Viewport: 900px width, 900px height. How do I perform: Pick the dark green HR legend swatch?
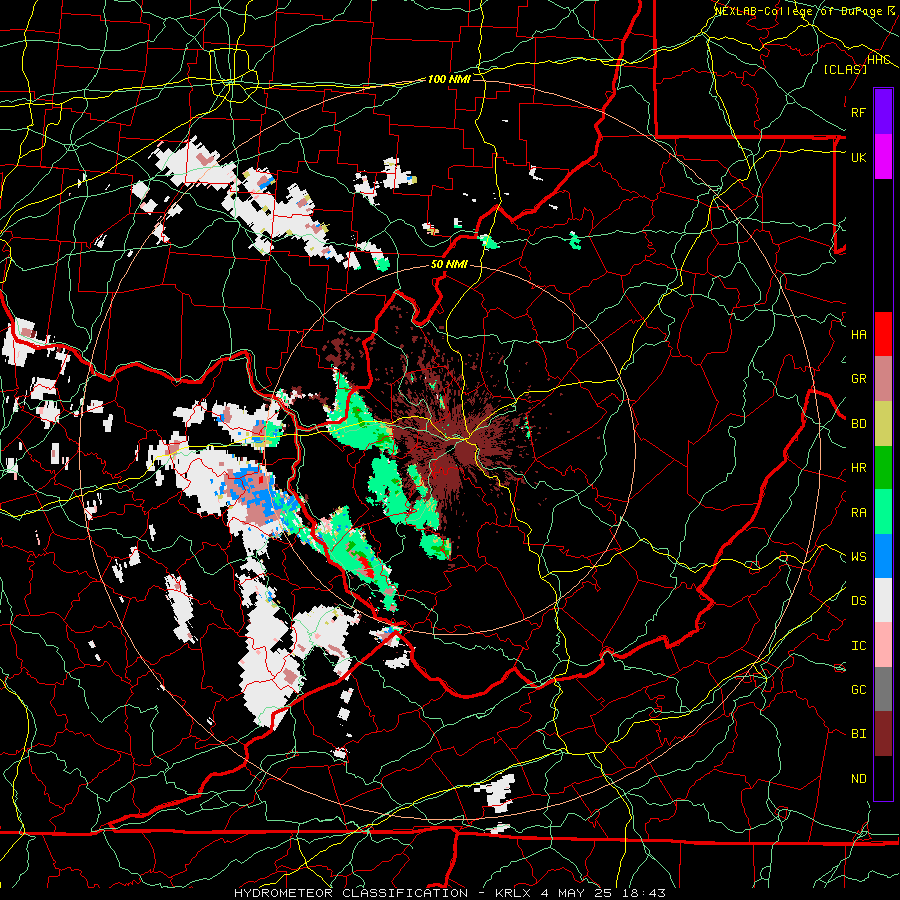[x=883, y=467]
